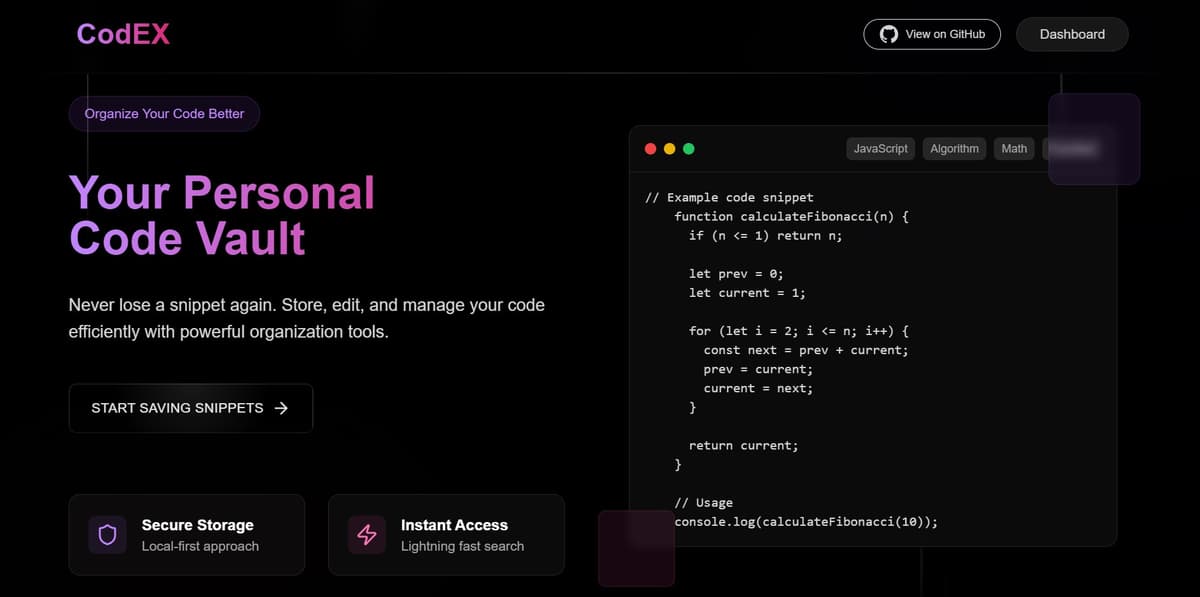Screen dimensions: 1200x597
Task: Click the Lightning fast search text
Action: pos(462,546)
